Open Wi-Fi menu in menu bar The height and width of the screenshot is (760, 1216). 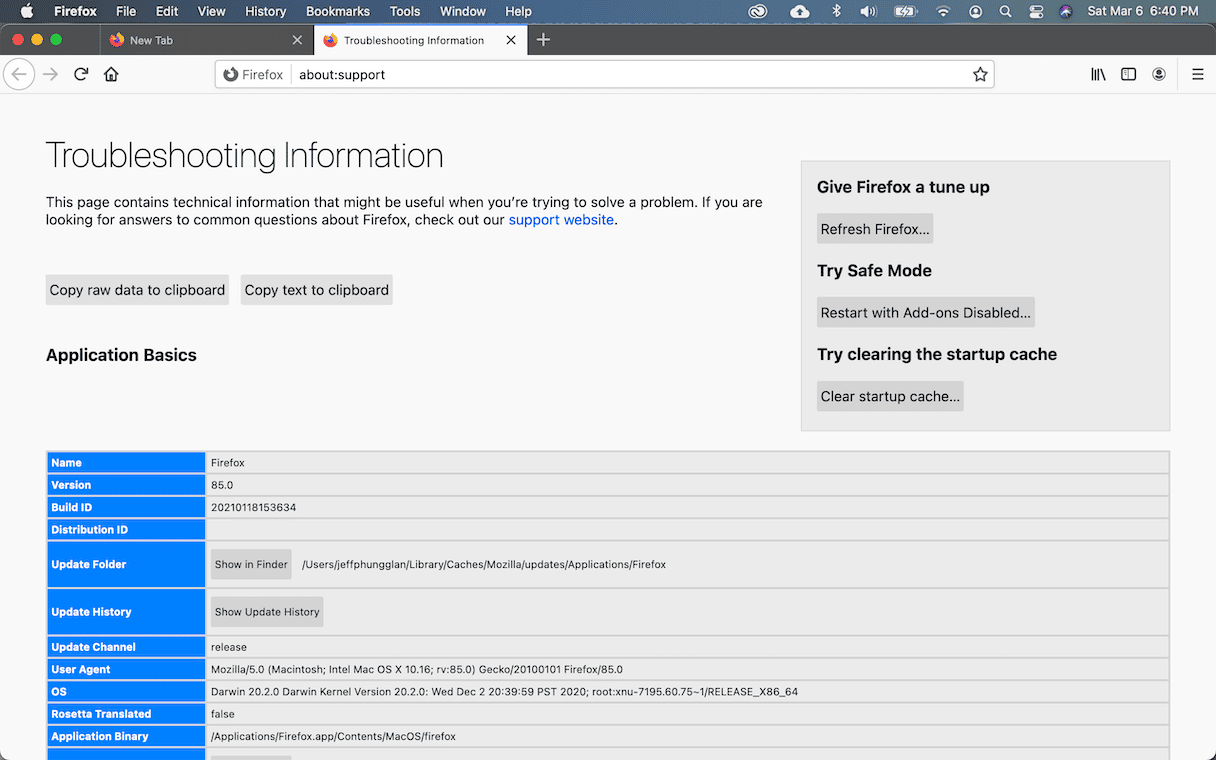tap(943, 11)
